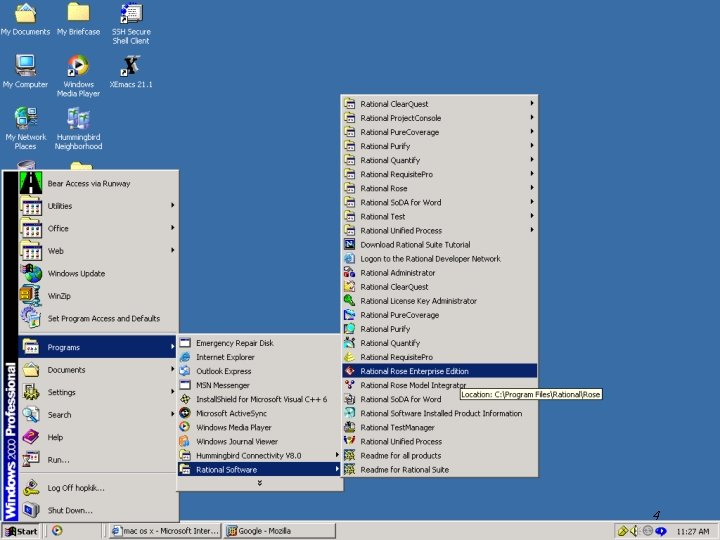The height and width of the screenshot is (540, 720).
Task: Expand Hummingbird Connectivity V8.0 submenu arrow
Action: pyautogui.click(x=337, y=455)
